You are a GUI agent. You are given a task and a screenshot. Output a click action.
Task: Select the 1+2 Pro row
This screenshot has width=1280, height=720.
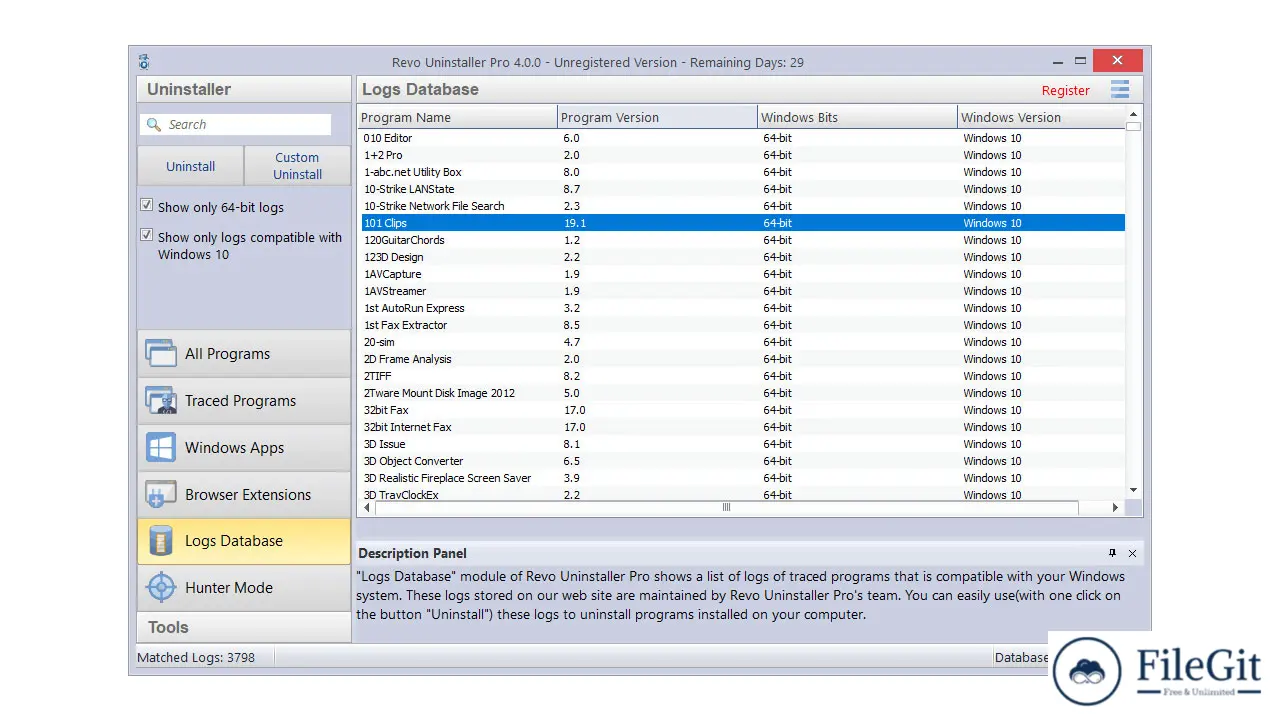click(x=742, y=155)
